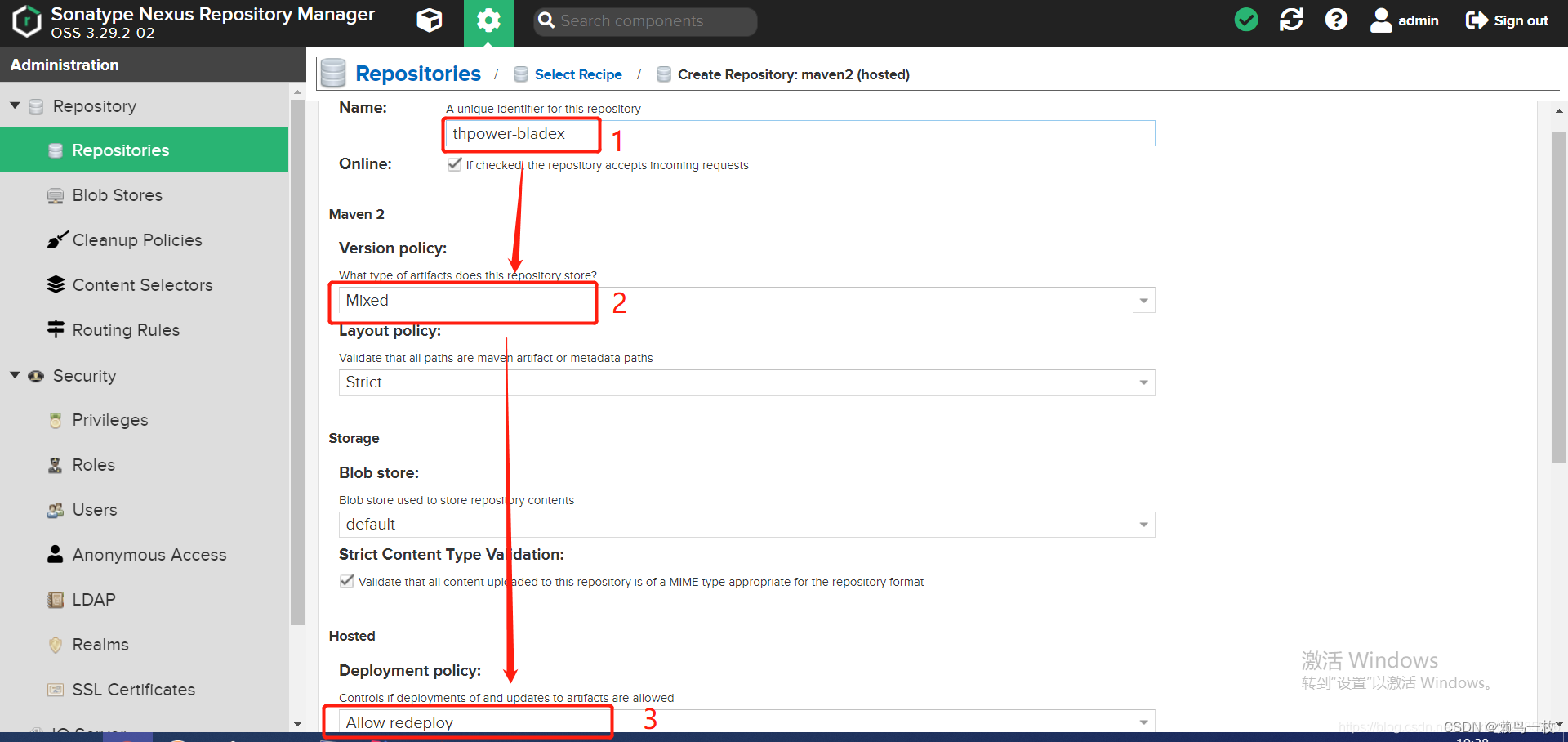
Task: Click the sidebar vertical scrollbar thumb
Action: click(x=297, y=362)
